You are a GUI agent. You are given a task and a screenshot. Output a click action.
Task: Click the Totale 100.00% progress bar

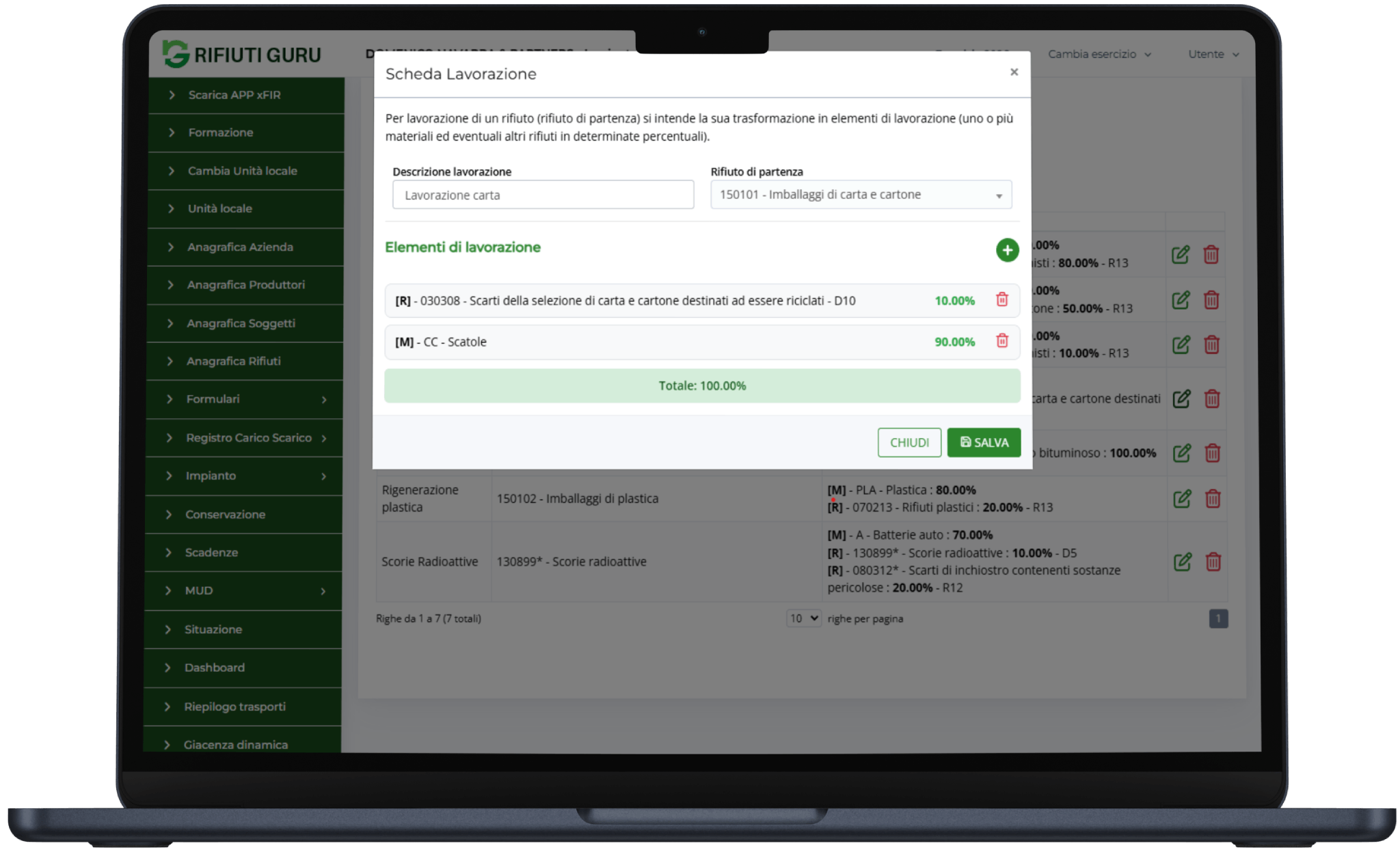point(702,385)
